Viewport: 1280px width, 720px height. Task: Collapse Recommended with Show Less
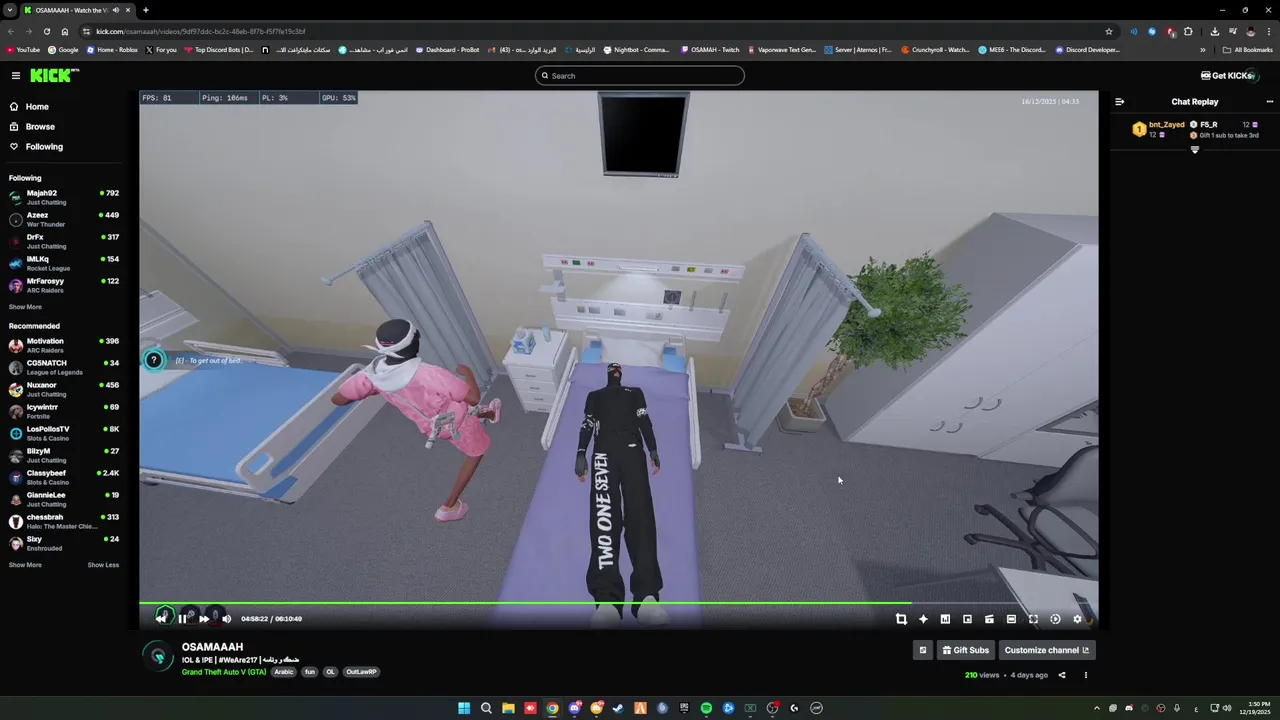click(103, 565)
